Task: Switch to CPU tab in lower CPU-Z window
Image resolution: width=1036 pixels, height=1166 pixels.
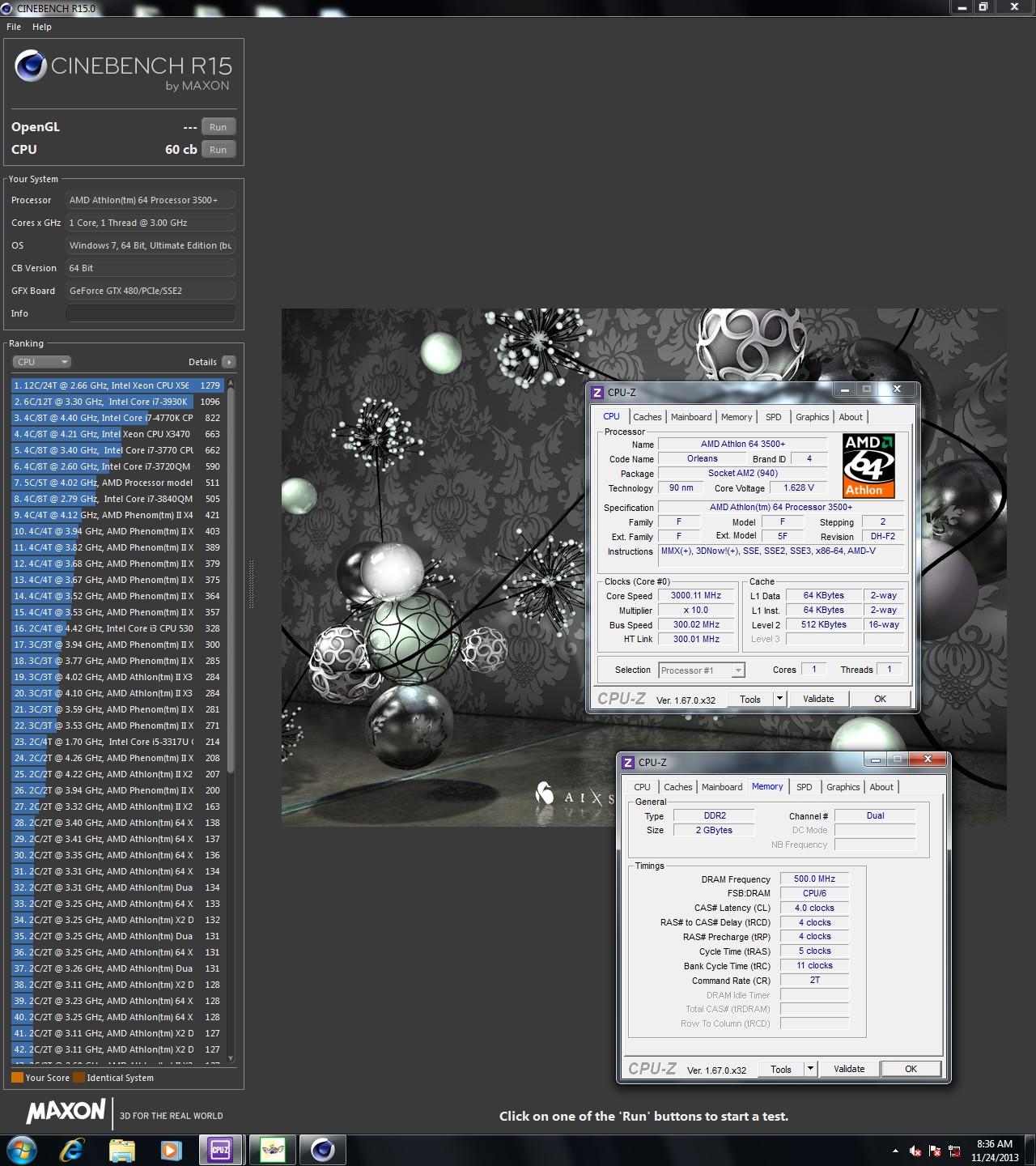Action: pos(642,787)
